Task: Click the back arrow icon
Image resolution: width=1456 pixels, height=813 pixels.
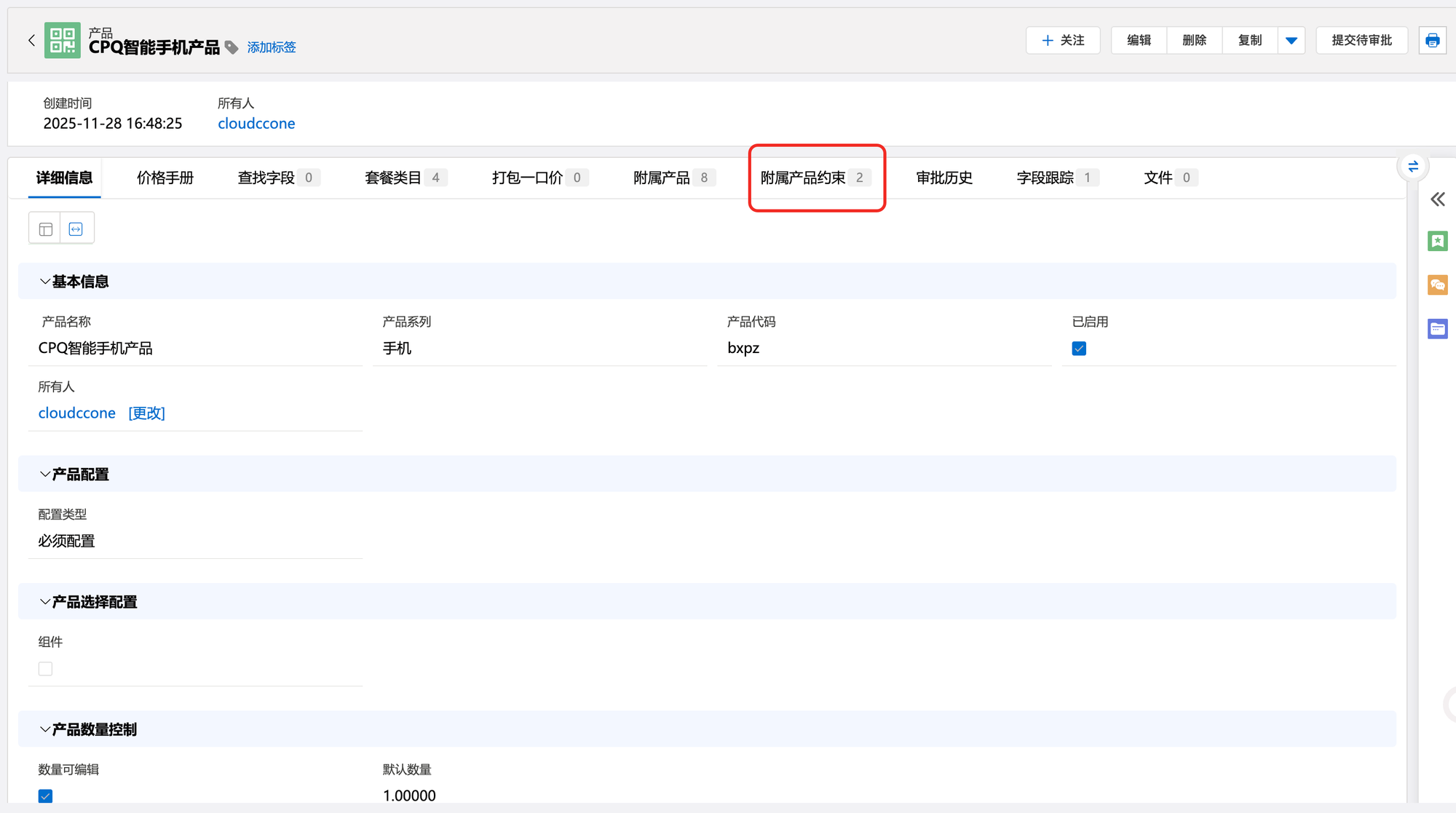Action: 31,41
